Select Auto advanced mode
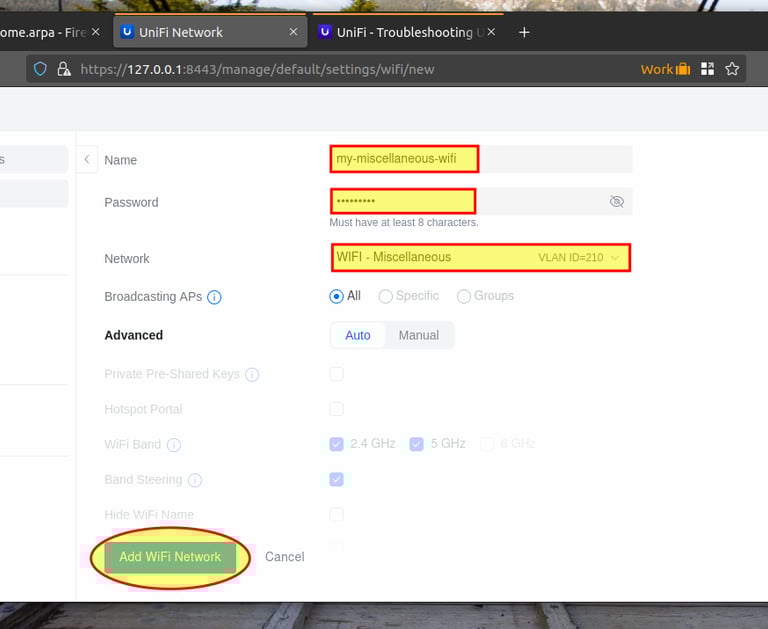This screenshot has height=629, width=768. tap(358, 336)
